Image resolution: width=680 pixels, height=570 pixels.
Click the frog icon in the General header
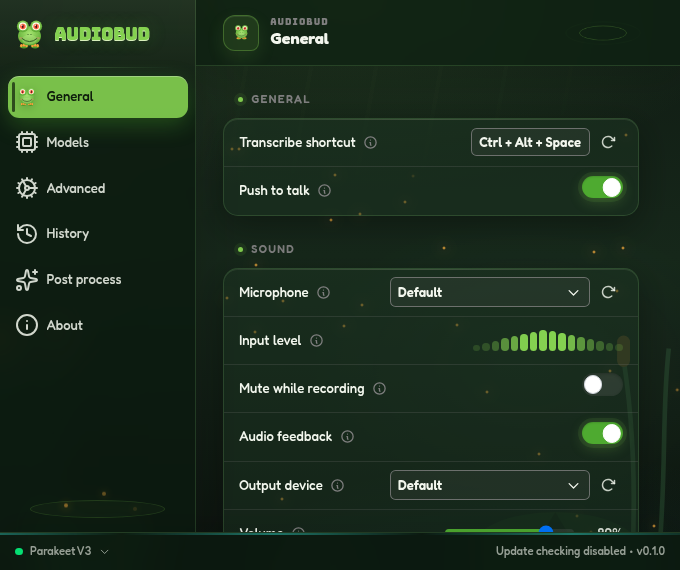point(241,33)
